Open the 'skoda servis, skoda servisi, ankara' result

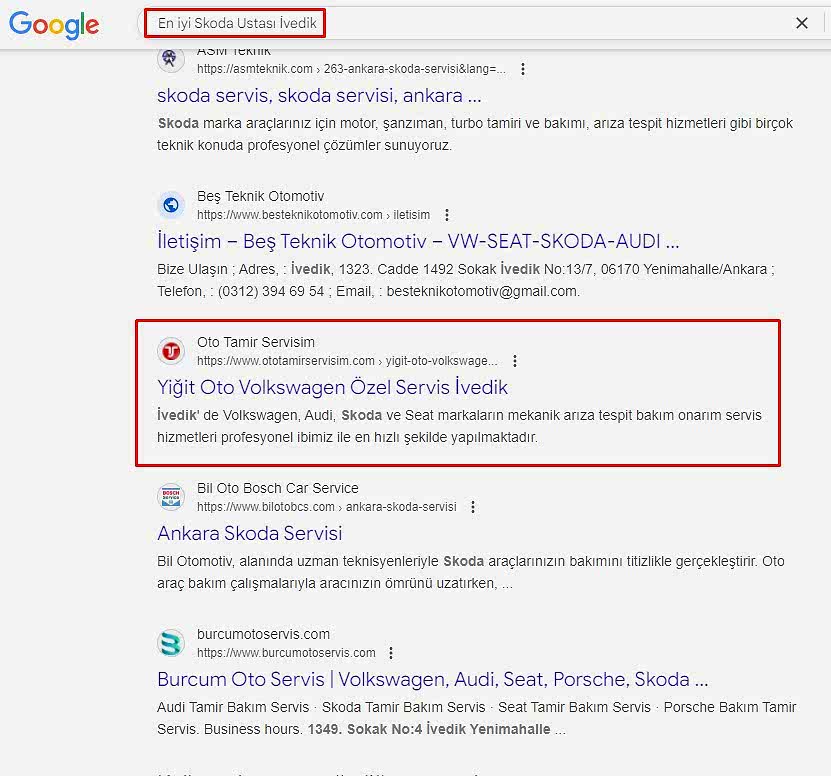click(x=319, y=96)
